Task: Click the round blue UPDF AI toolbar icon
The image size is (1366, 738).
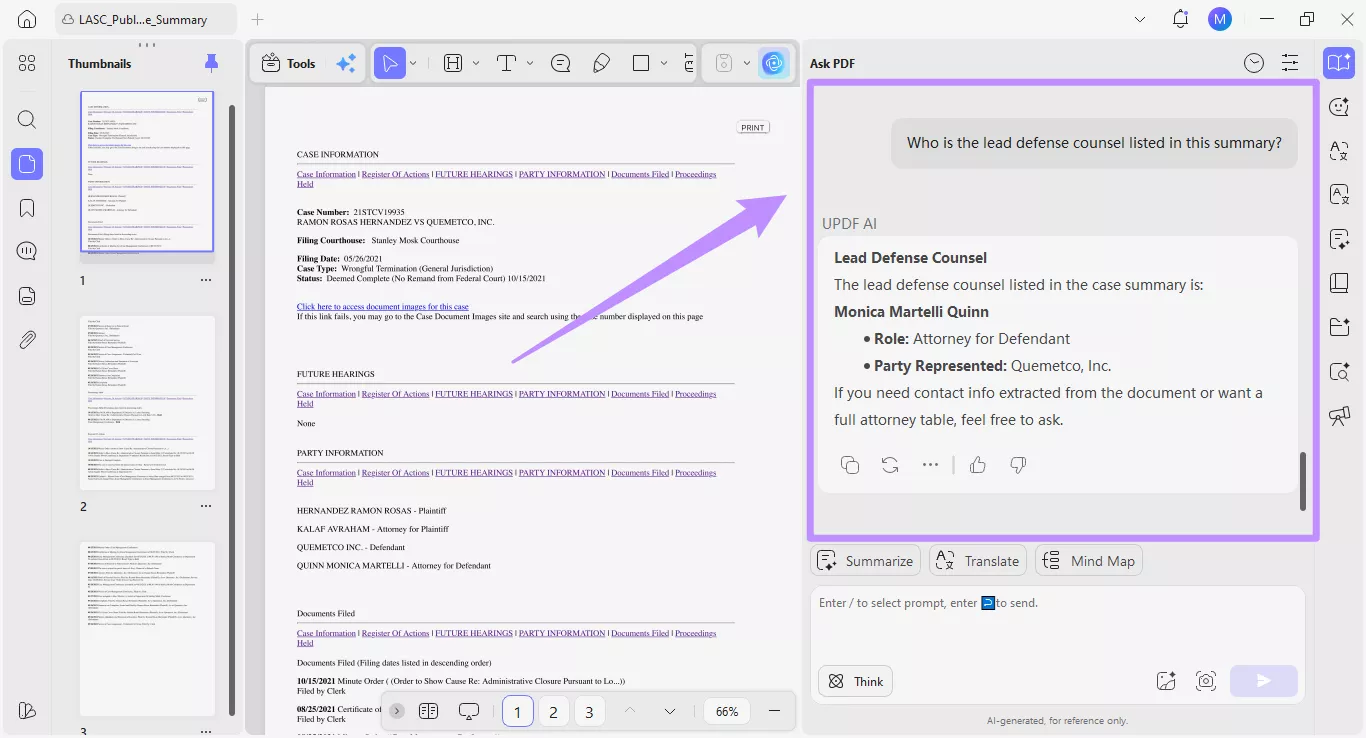Action: pos(772,63)
